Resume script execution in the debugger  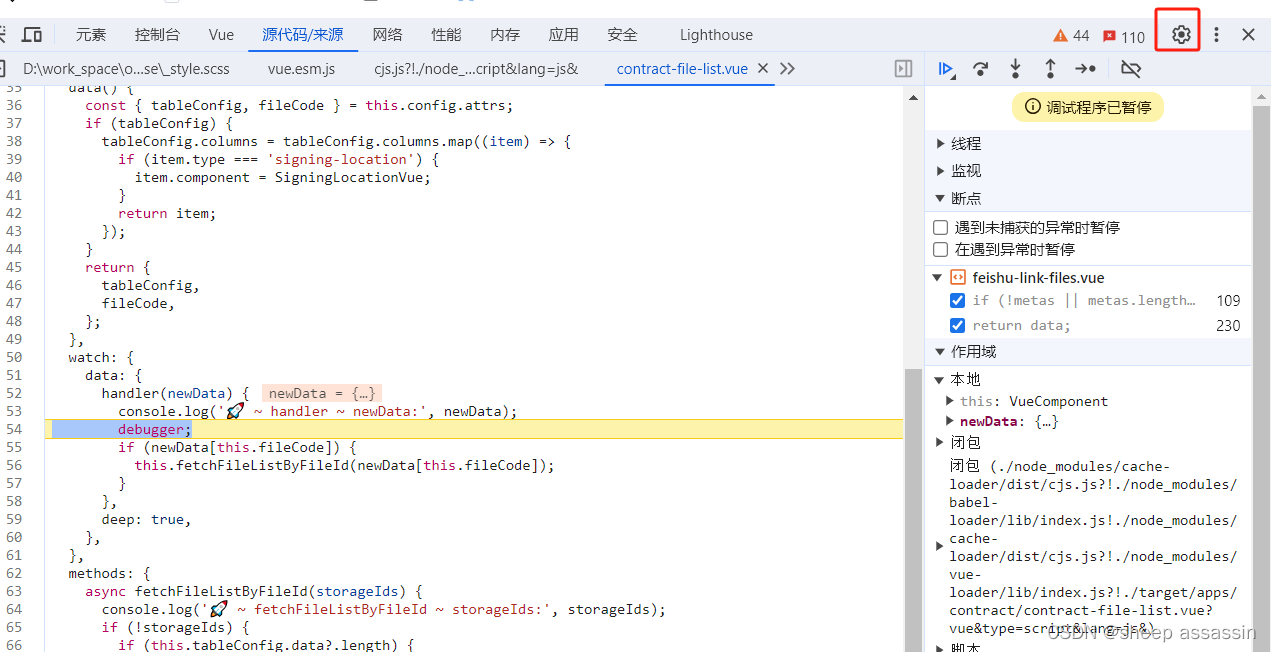(x=946, y=68)
